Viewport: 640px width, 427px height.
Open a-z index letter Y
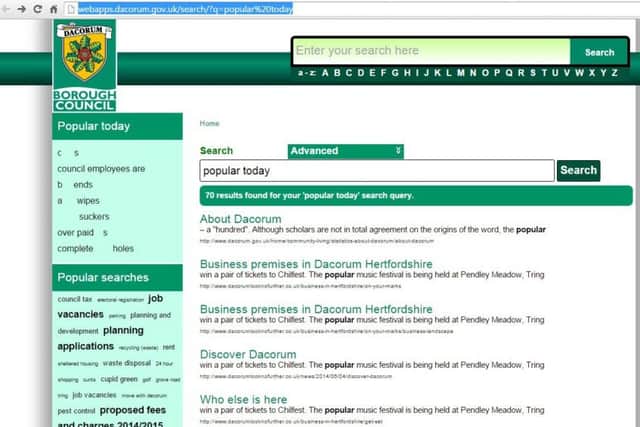coord(603,73)
